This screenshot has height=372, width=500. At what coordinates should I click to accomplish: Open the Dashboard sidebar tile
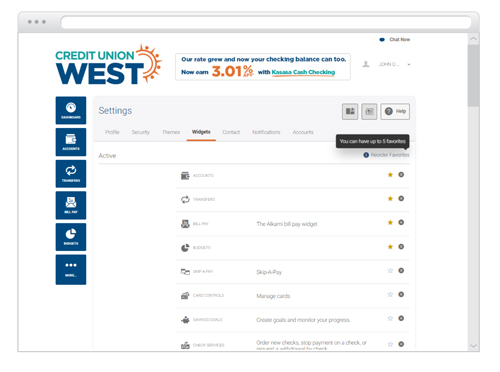pyautogui.click(x=71, y=110)
